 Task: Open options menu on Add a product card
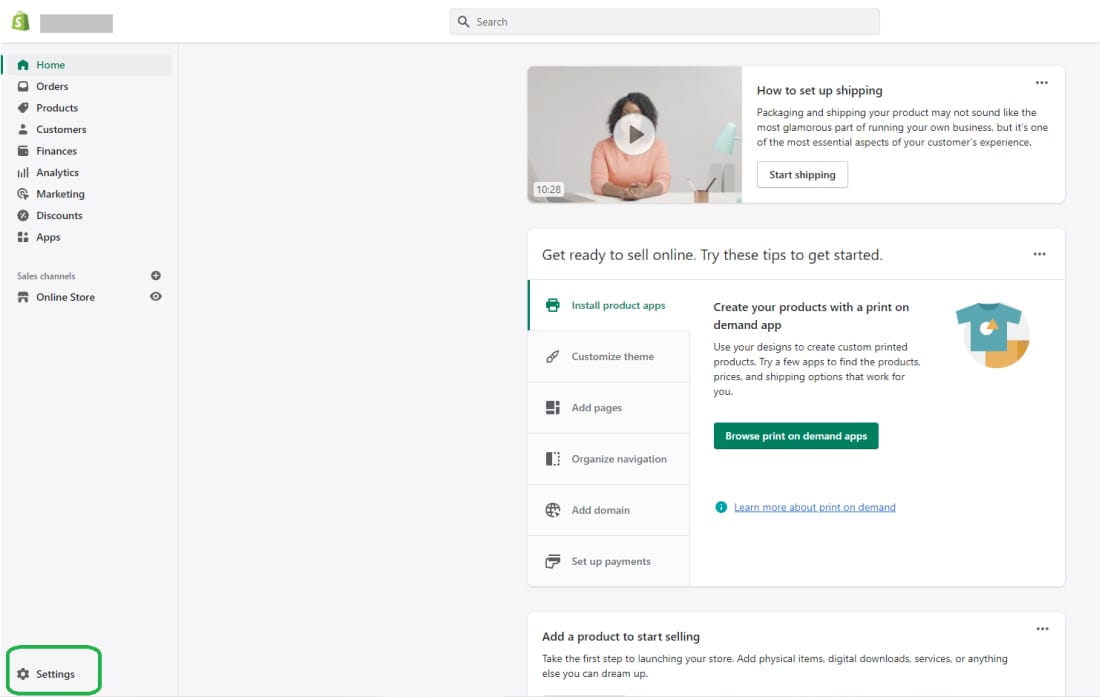1042,629
